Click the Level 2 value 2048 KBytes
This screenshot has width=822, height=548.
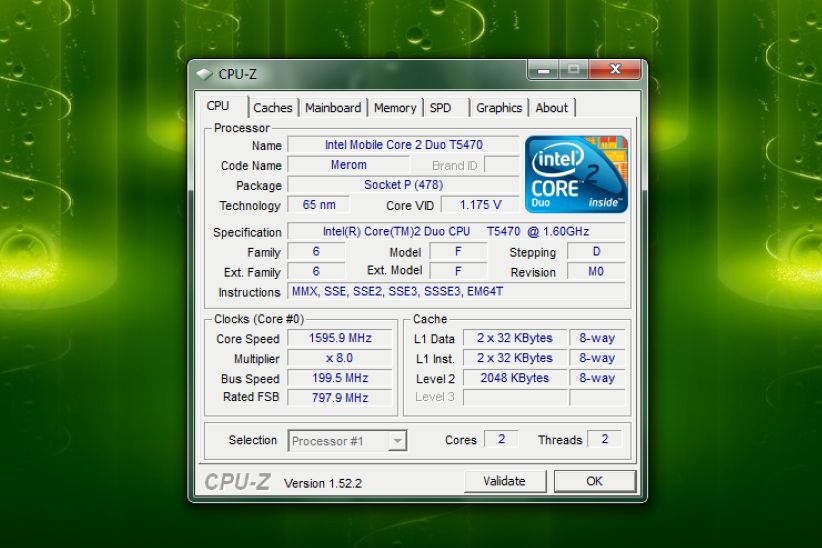tap(515, 378)
